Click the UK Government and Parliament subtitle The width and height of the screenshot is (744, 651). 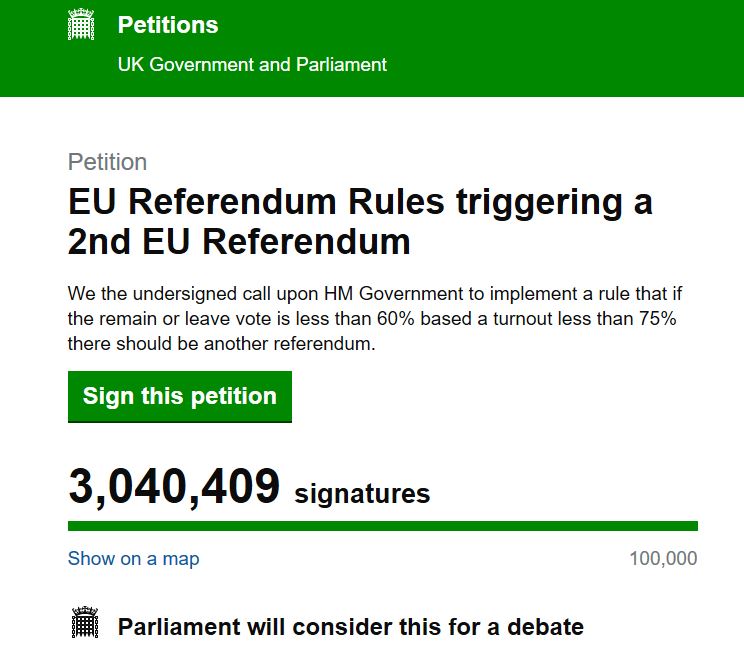click(x=252, y=65)
